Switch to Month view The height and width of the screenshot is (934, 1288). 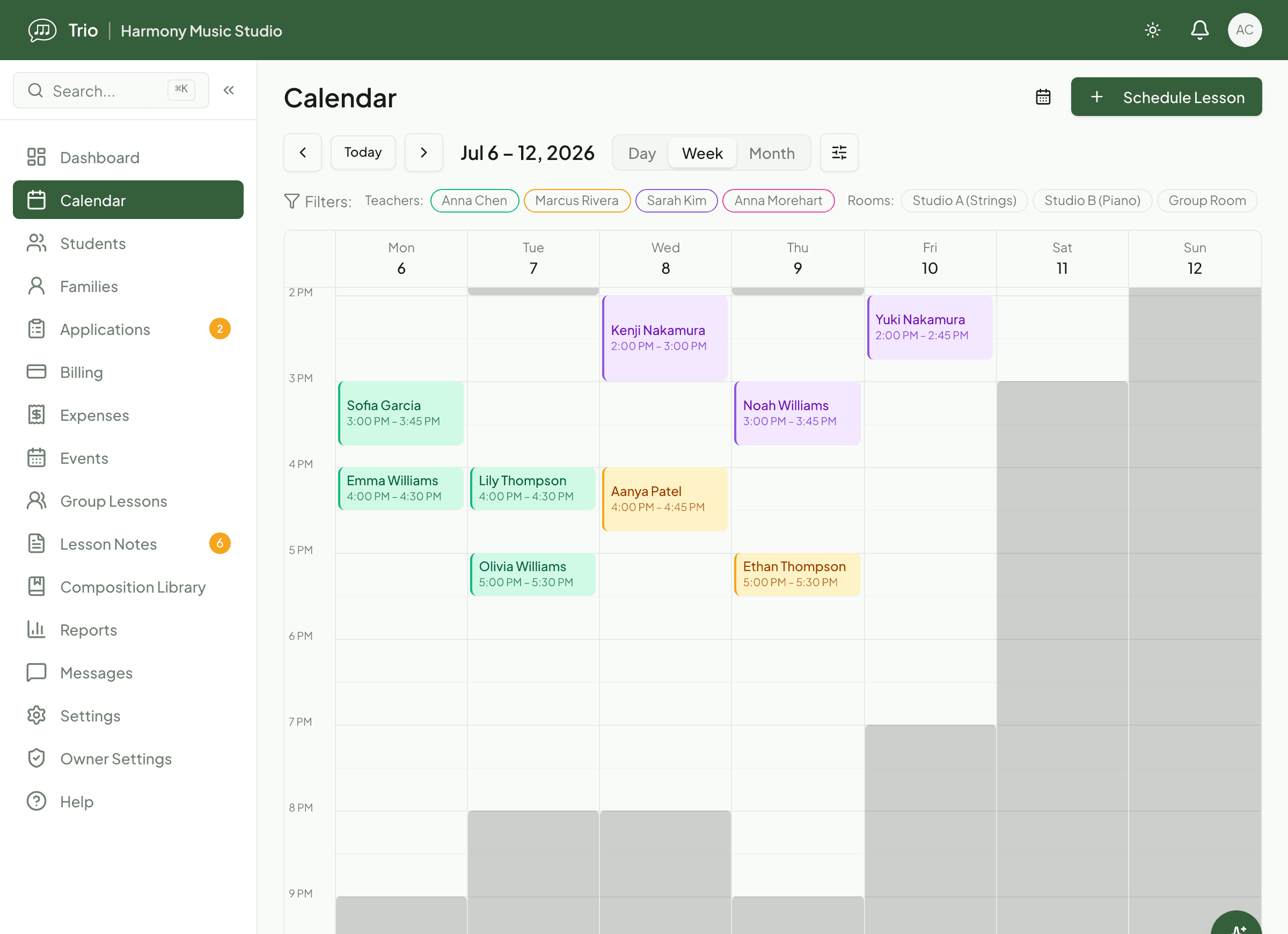(x=772, y=153)
